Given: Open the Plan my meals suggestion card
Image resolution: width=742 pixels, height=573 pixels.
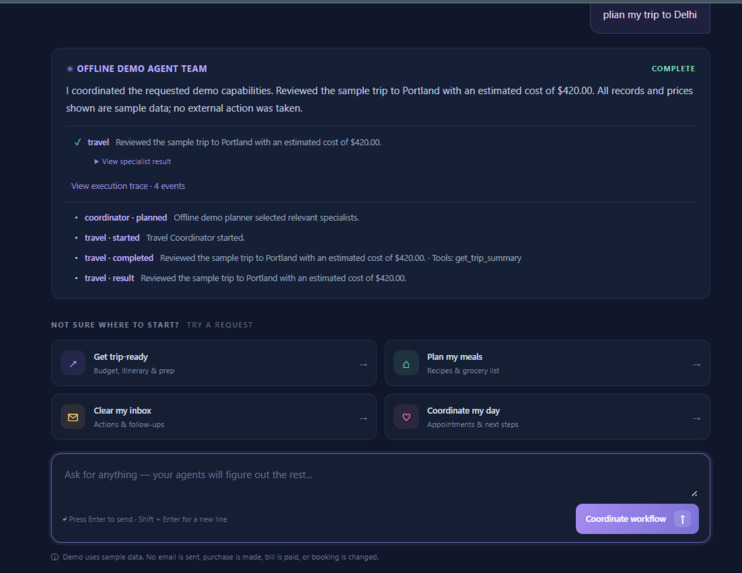Looking at the screenshot, I should pyautogui.click(x=547, y=363).
